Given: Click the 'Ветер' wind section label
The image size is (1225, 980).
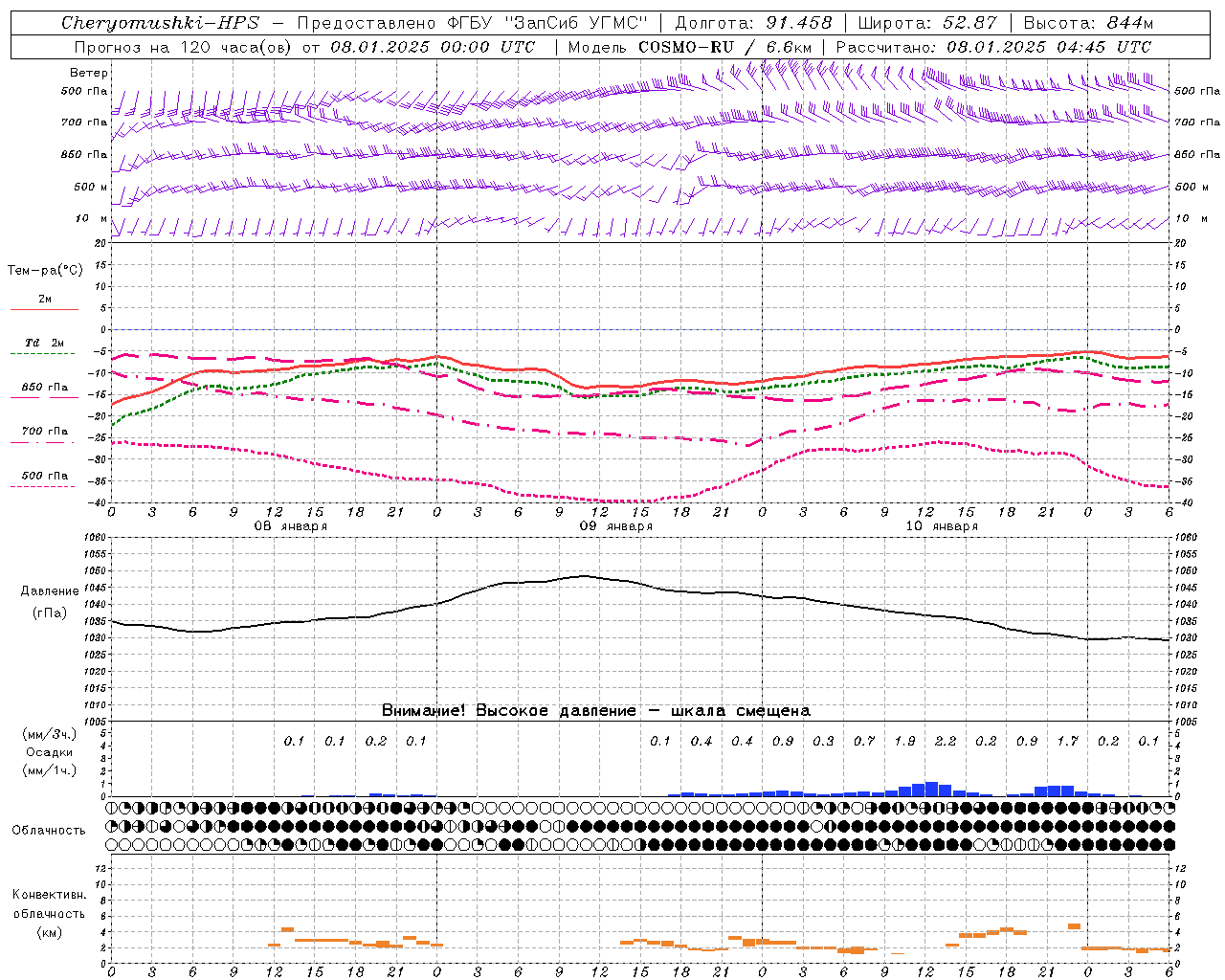Looking at the screenshot, I should tap(88, 73).
